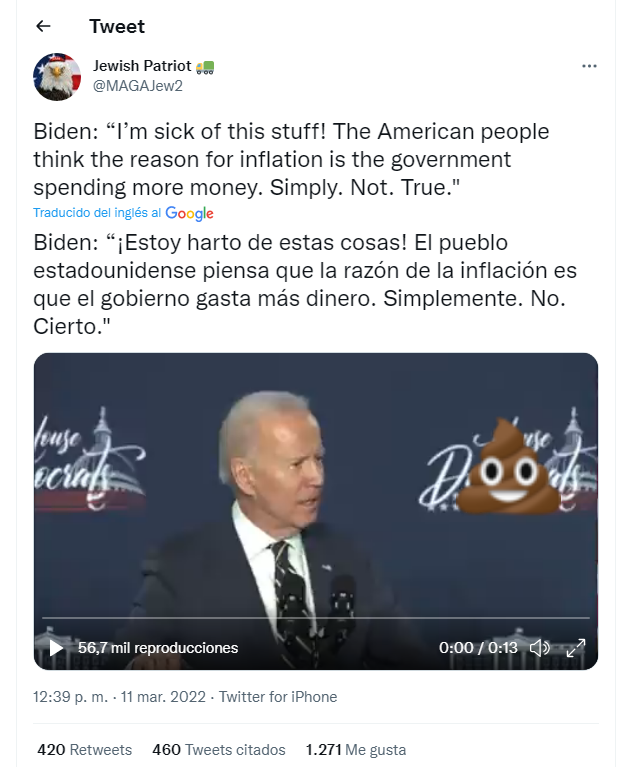Expand the video to fullscreen
This screenshot has width=631, height=767.
coord(575,648)
